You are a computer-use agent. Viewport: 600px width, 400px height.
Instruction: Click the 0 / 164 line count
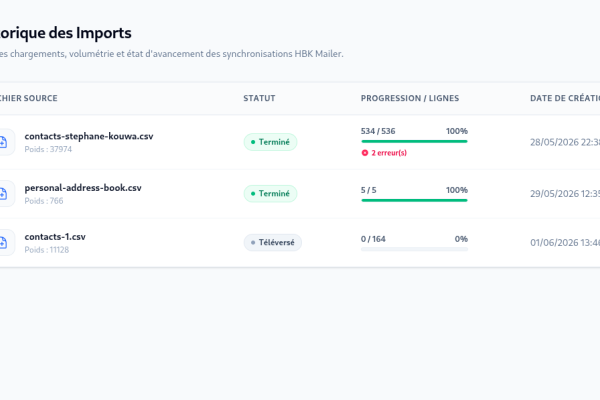373,239
